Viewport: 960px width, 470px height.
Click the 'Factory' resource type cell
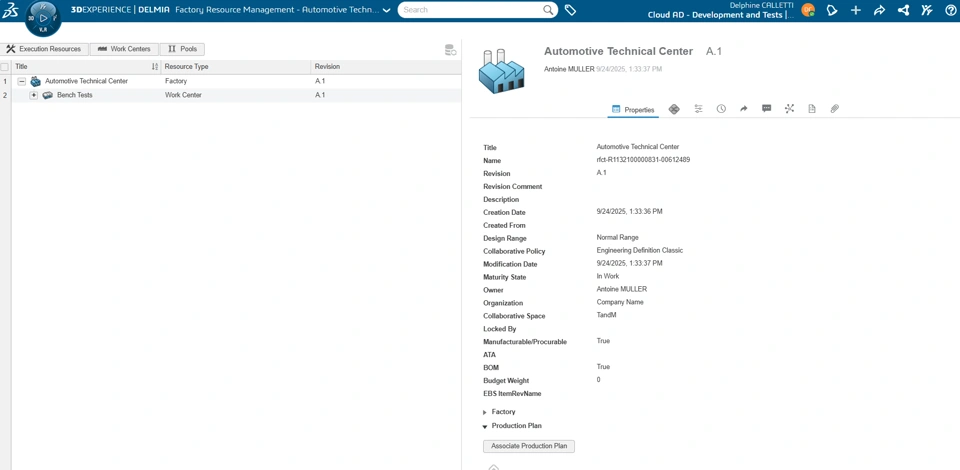click(176, 81)
